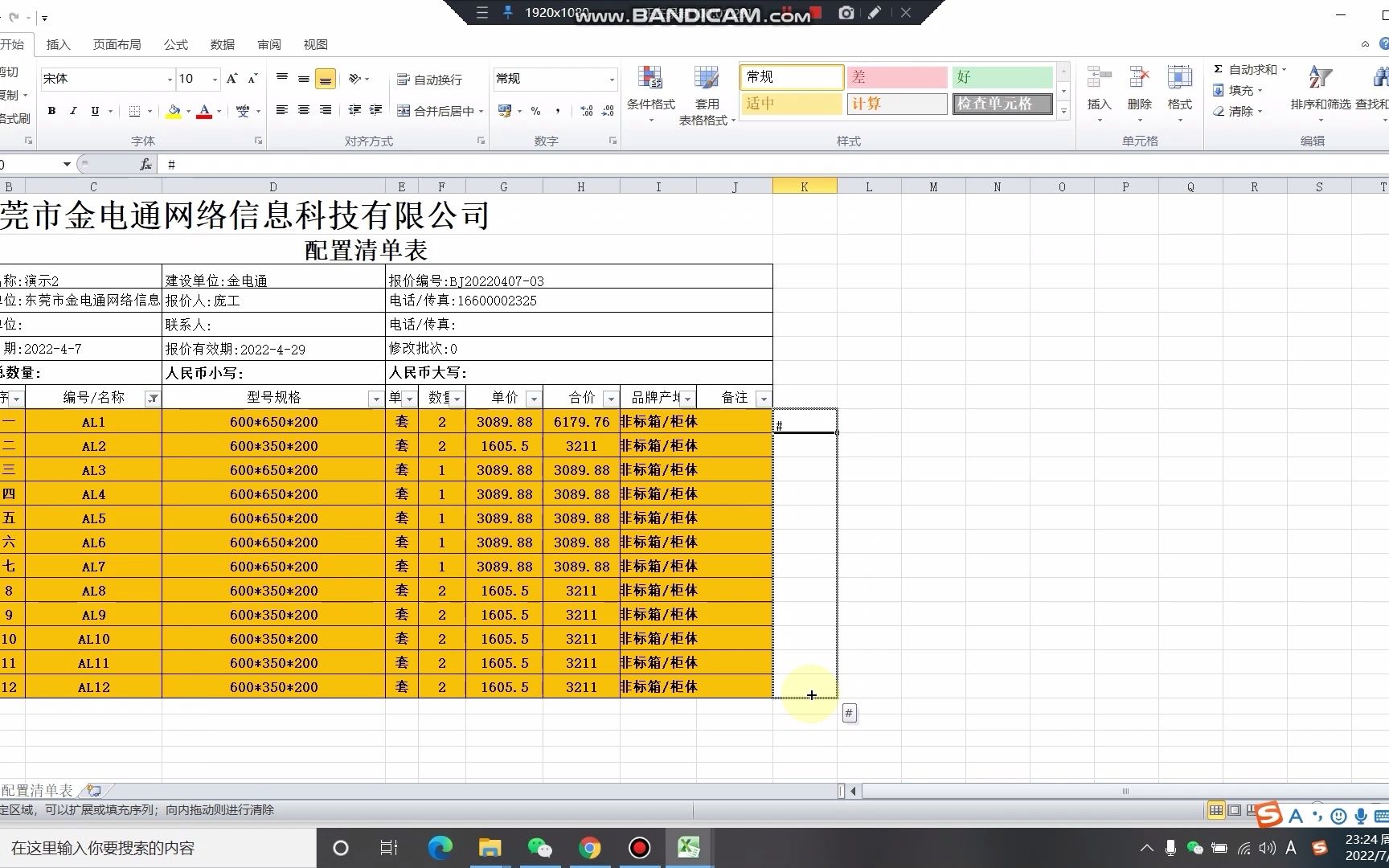Center cell text horizontally
Image resolution: width=1389 pixels, height=868 pixels.
click(304, 110)
